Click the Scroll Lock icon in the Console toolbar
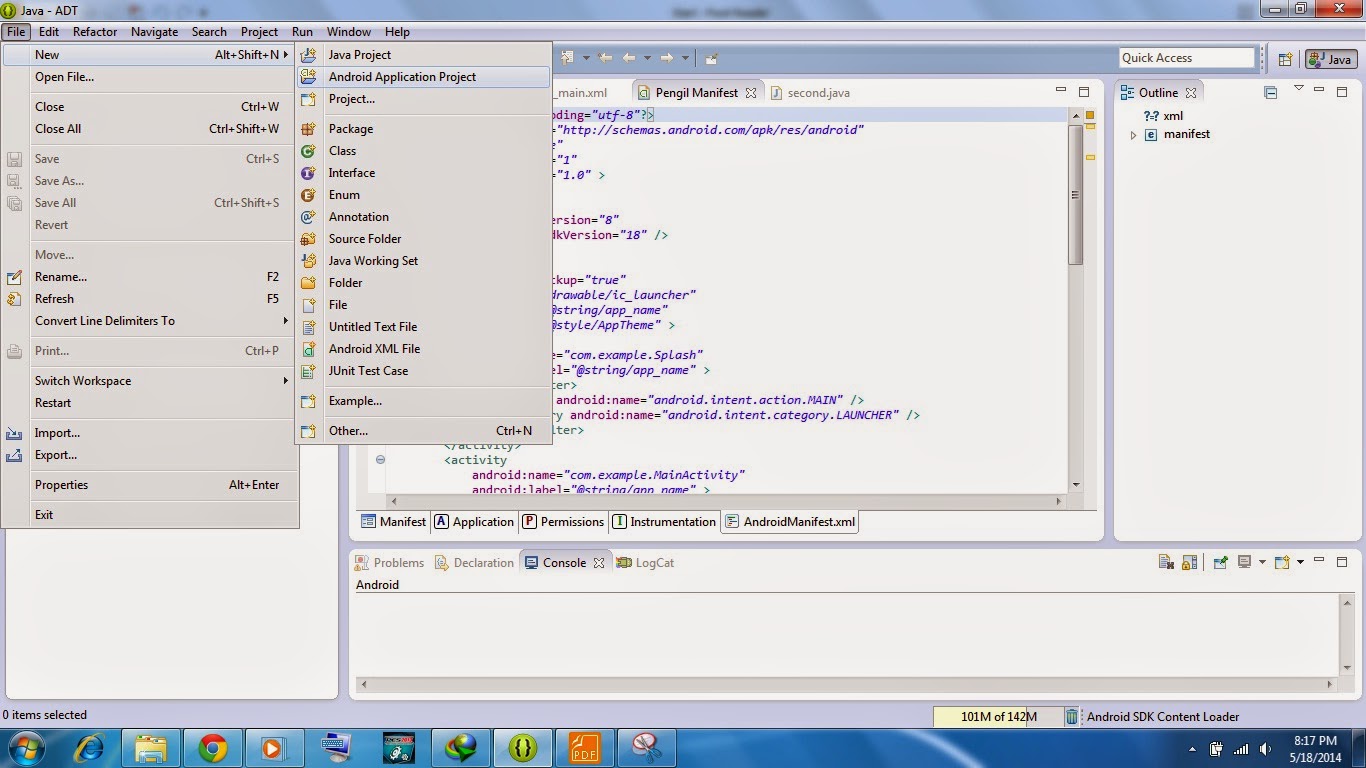This screenshot has height=768, width=1366. click(x=1189, y=562)
